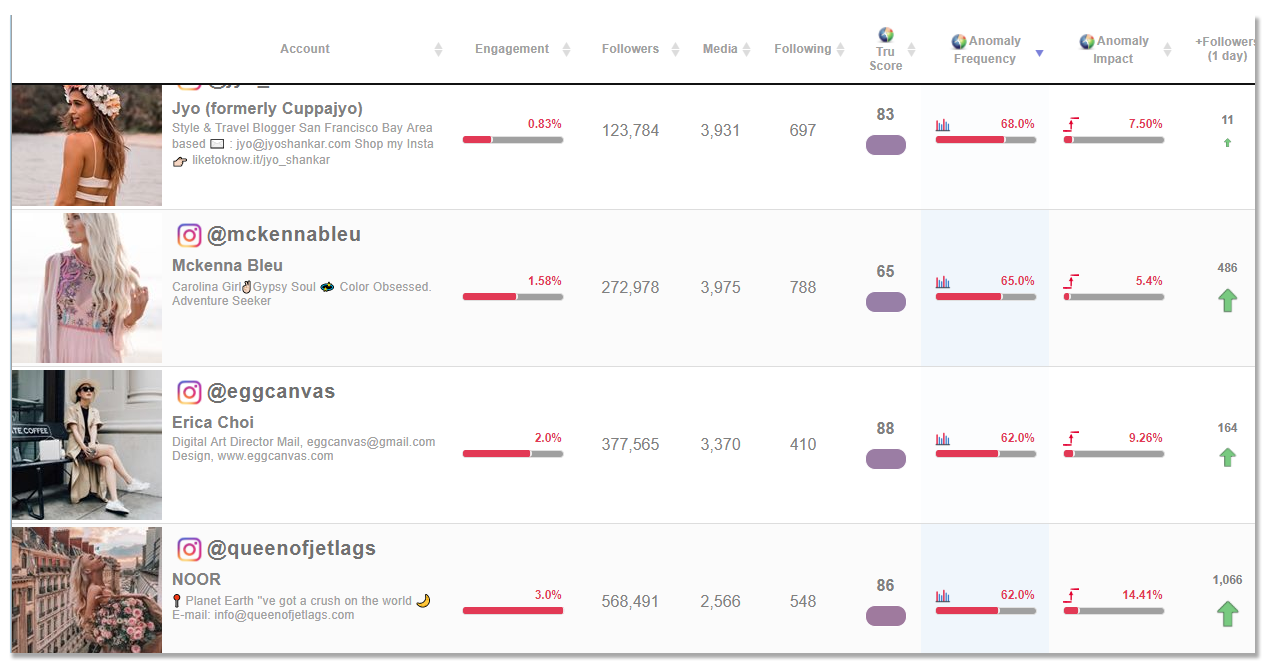The height and width of the screenshot is (668, 1265).
Task: Open Jyo's flower crown profile photo
Action: pyautogui.click(x=87, y=146)
